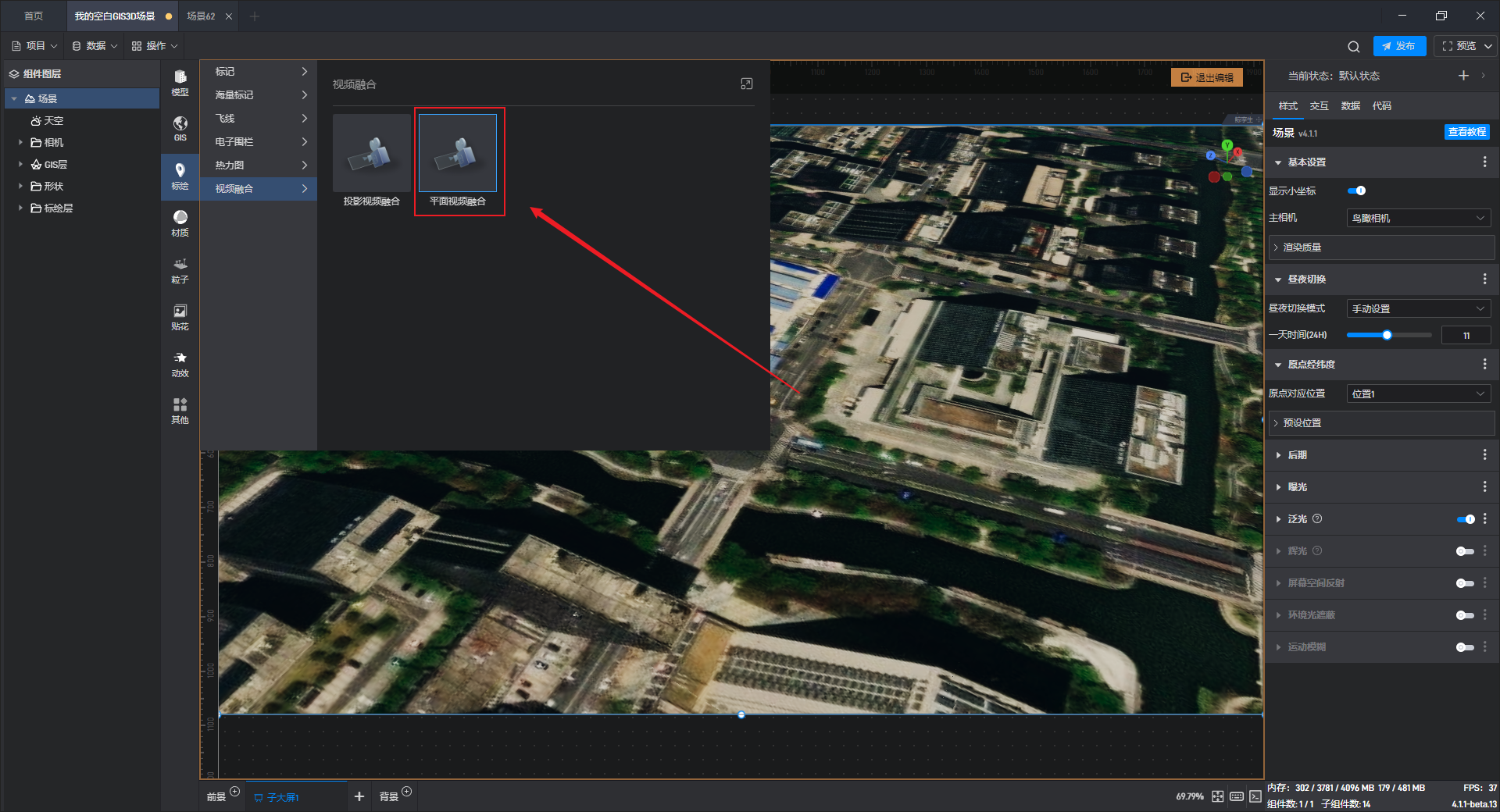Image resolution: width=1500 pixels, height=812 pixels.
Task: Open the 昼夜切换模式 dropdown showing 手动设置
Action: pos(1419,308)
